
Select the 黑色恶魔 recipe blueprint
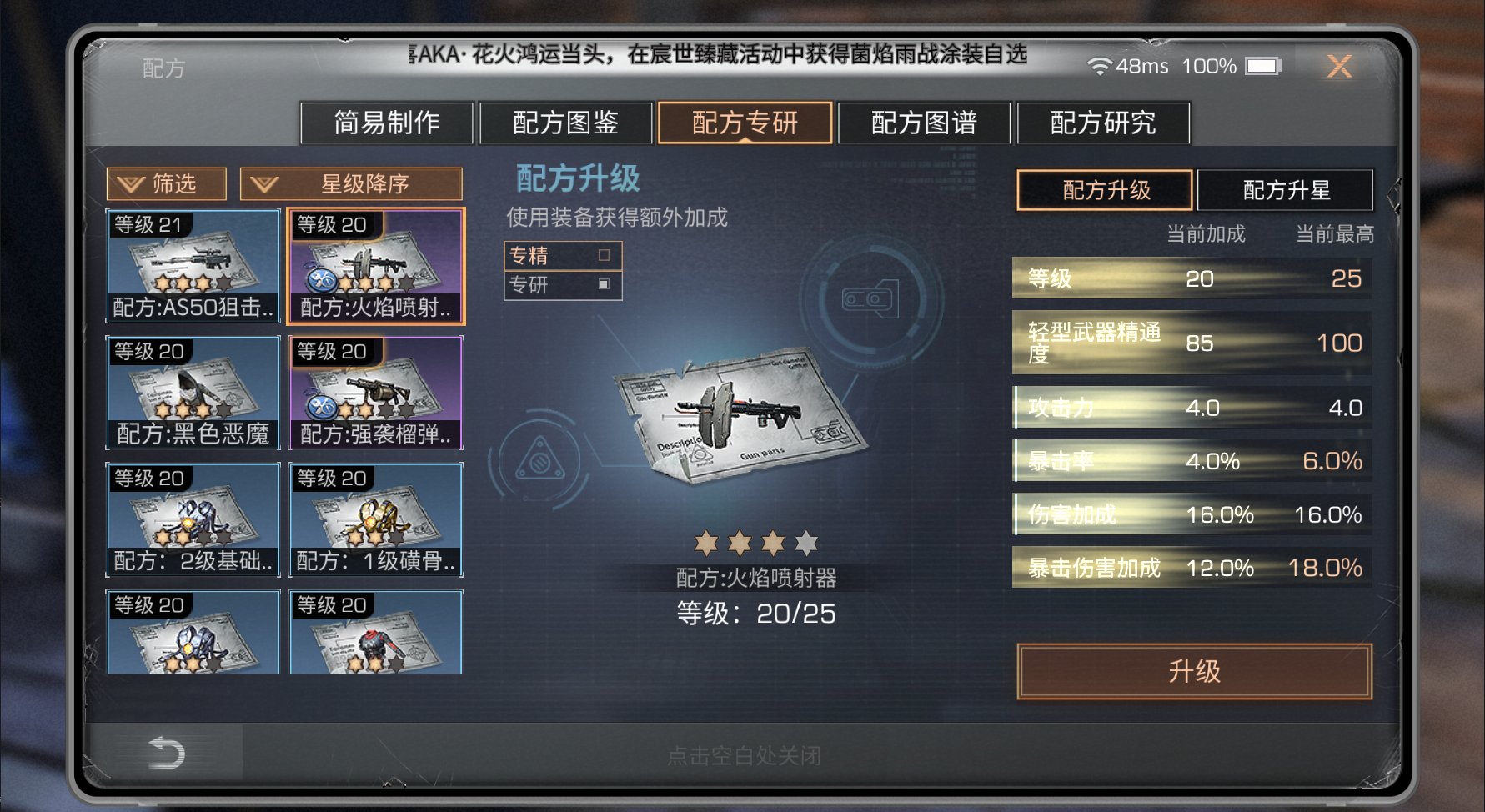point(193,393)
